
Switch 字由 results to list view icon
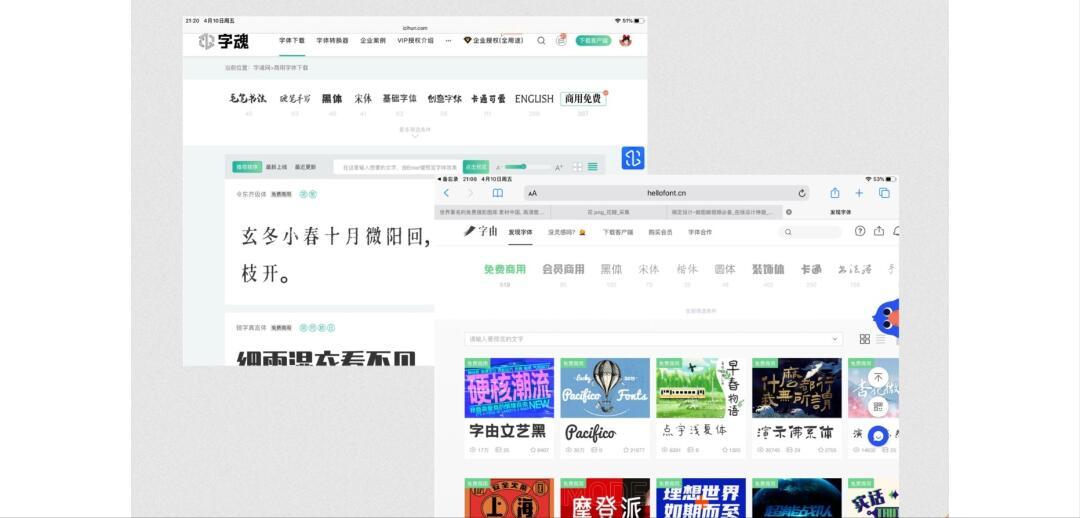pyautogui.click(x=880, y=339)
